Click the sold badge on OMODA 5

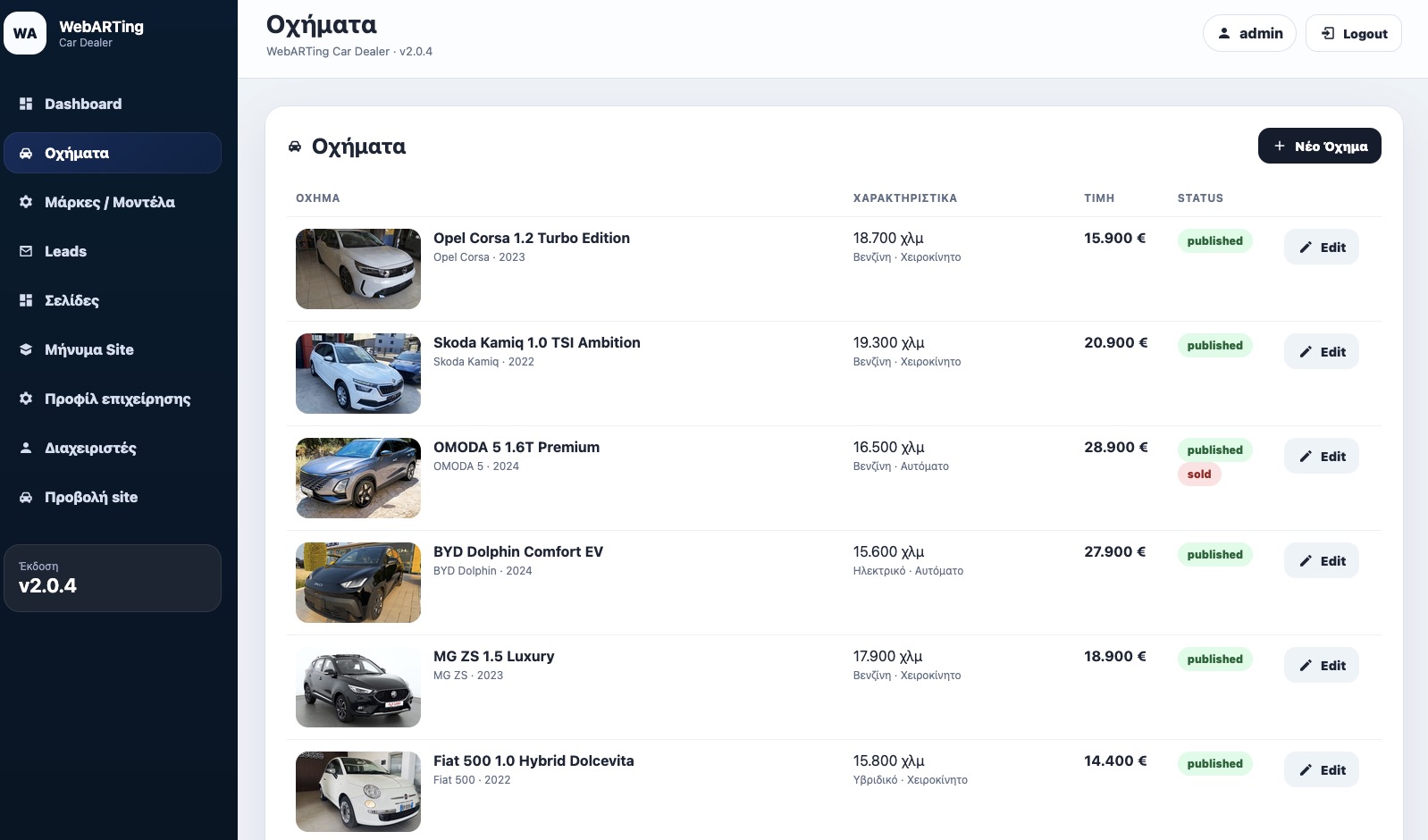[x=1199, y=475]
